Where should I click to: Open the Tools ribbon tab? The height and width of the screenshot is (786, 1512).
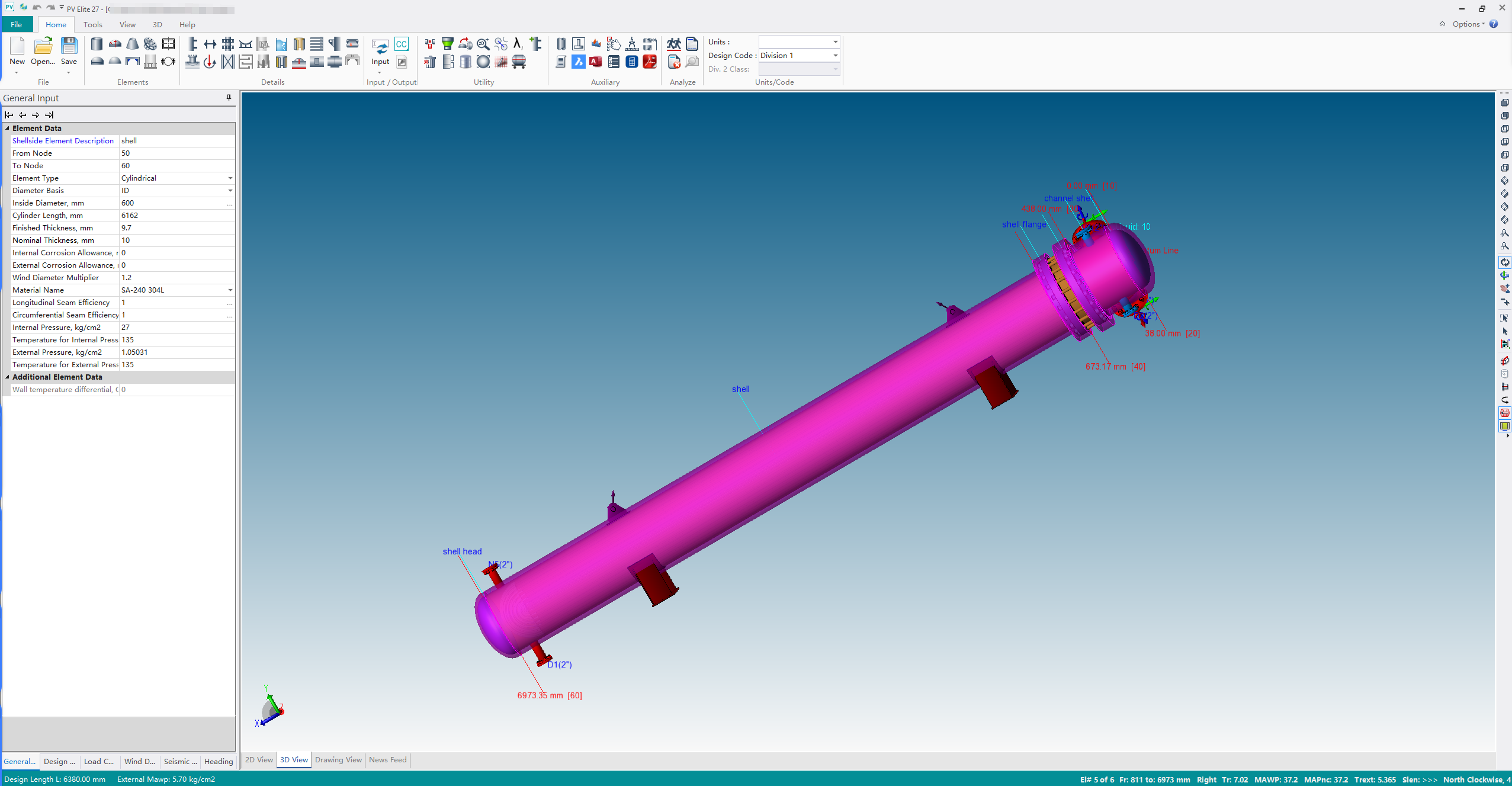pyautogui.click(x=92, y=25)
